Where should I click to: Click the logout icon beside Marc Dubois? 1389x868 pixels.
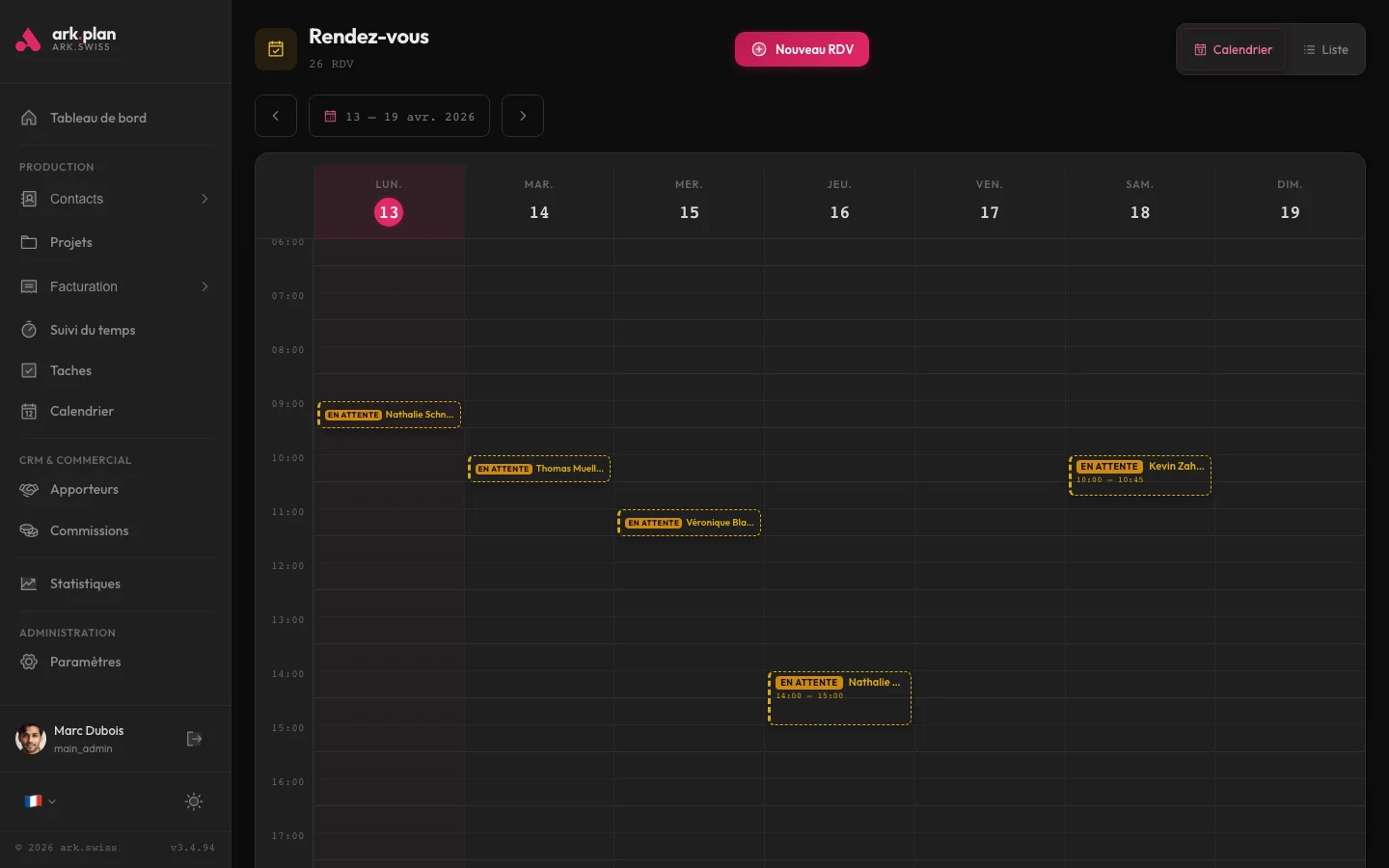click(194, 739)
